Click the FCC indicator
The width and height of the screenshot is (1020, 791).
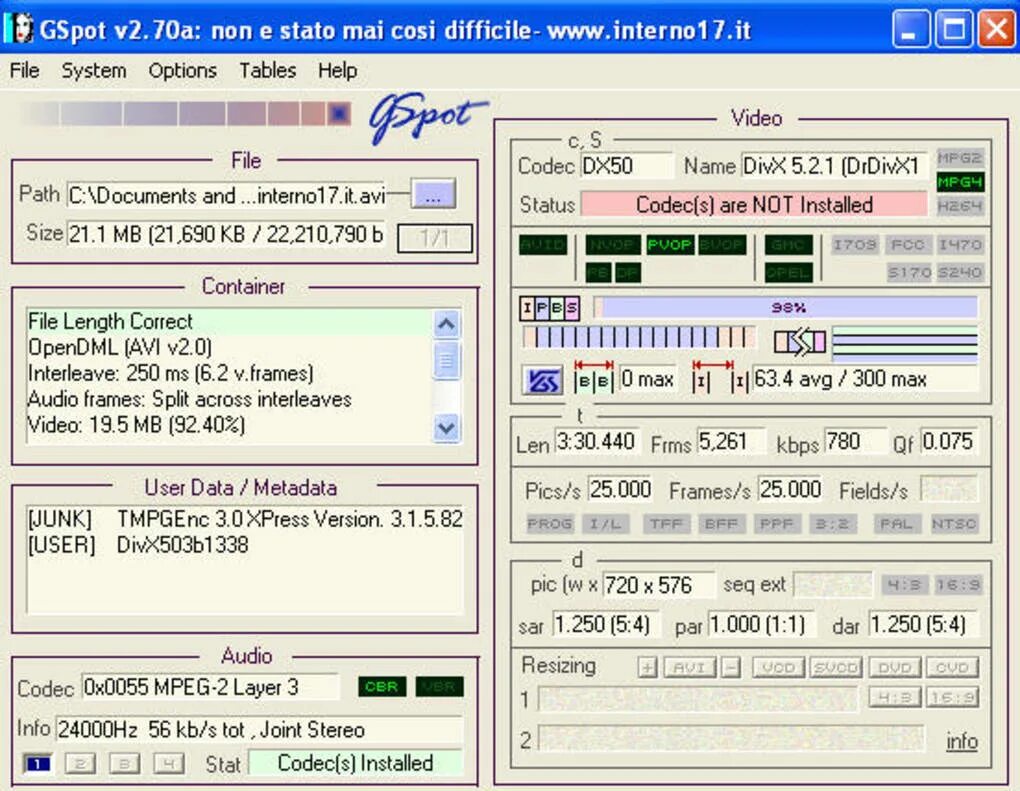click(907, 245)
